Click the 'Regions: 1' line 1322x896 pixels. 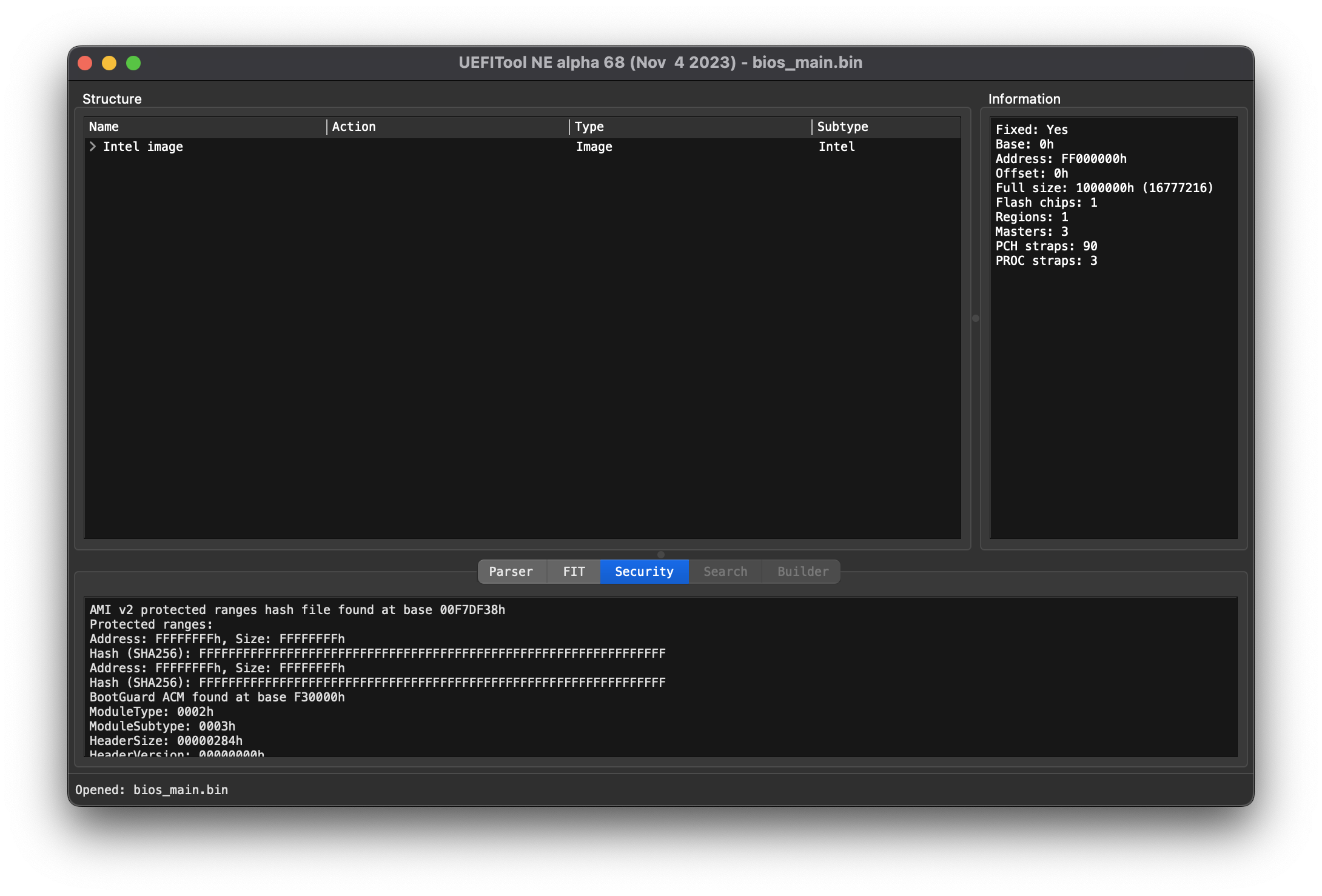(x=1032, y=217)
